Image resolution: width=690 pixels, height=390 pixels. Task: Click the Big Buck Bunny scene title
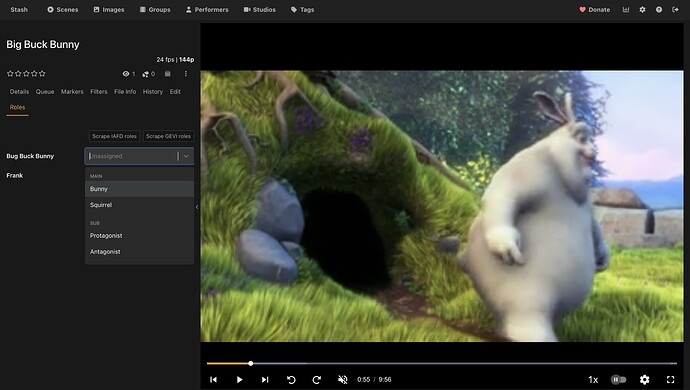(x=43, y=44)
